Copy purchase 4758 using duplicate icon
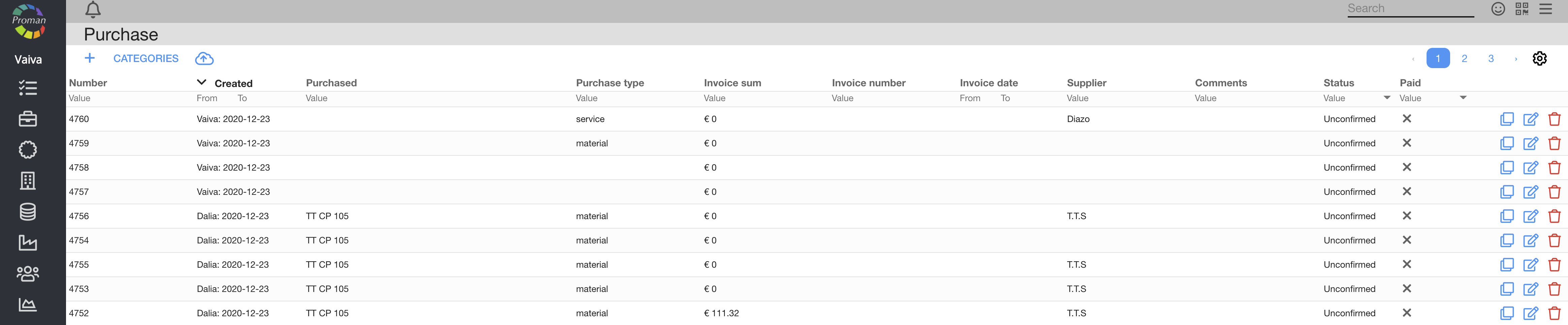1568x325 pixels. pos(1506,168)
